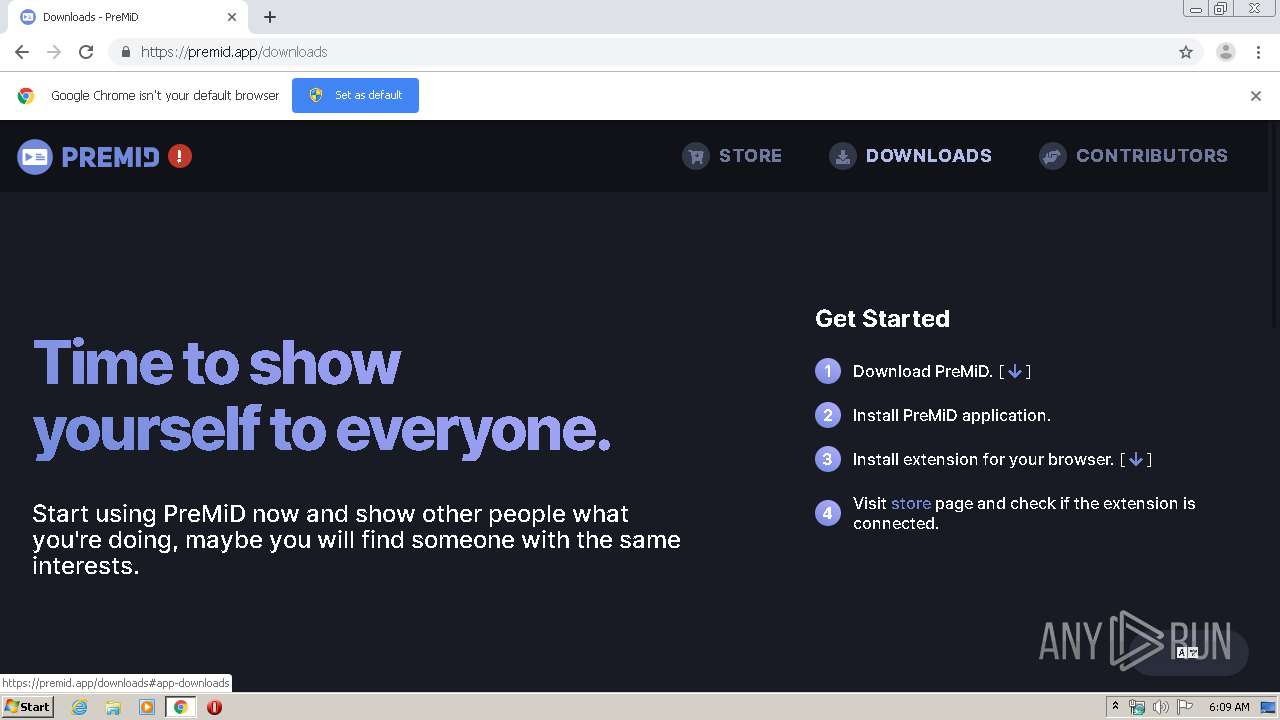Open the DOWNLOADS menu item

coord(928,156)
